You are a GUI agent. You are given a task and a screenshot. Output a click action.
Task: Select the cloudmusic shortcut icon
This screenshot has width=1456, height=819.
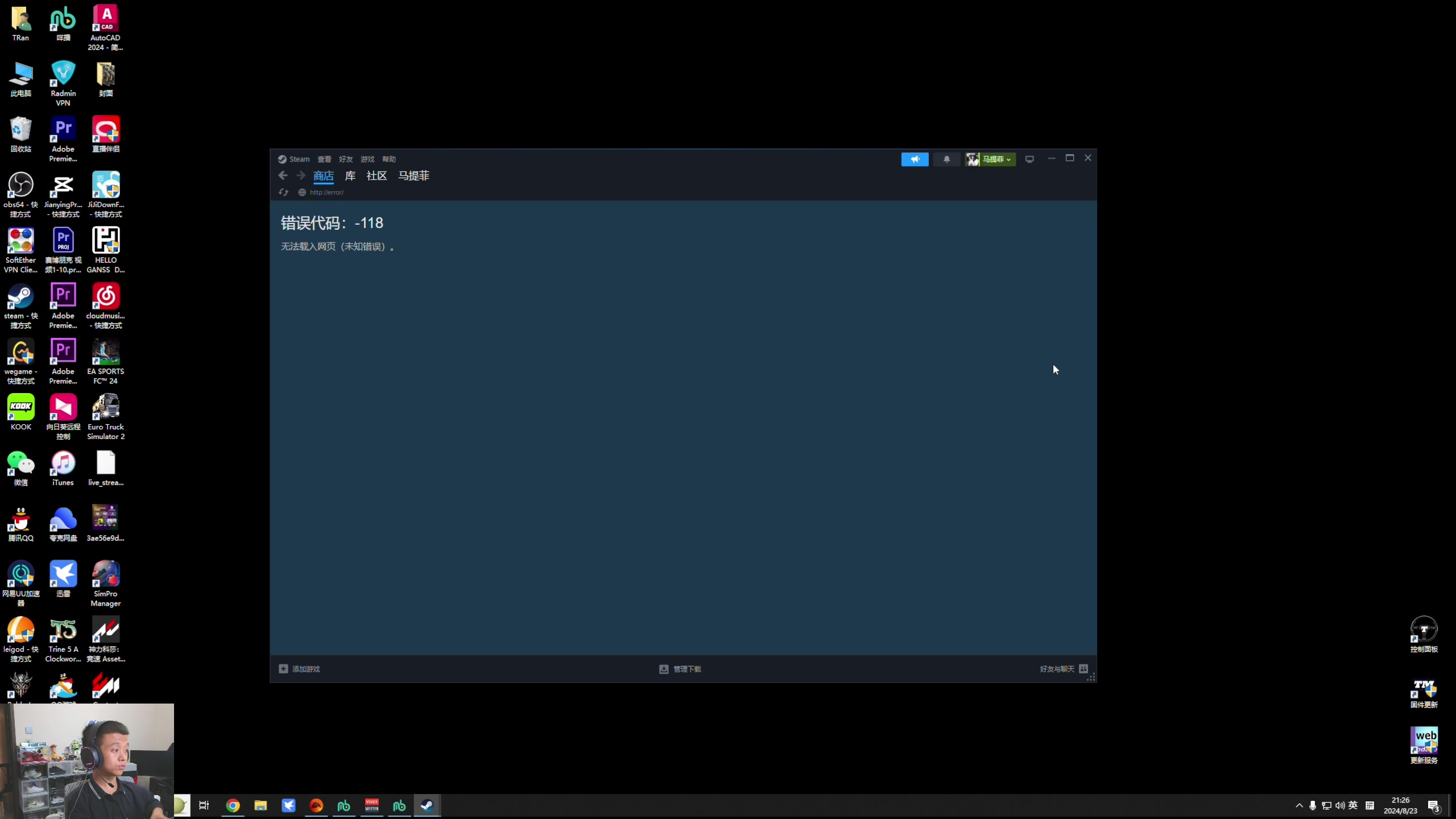point(105,306)
